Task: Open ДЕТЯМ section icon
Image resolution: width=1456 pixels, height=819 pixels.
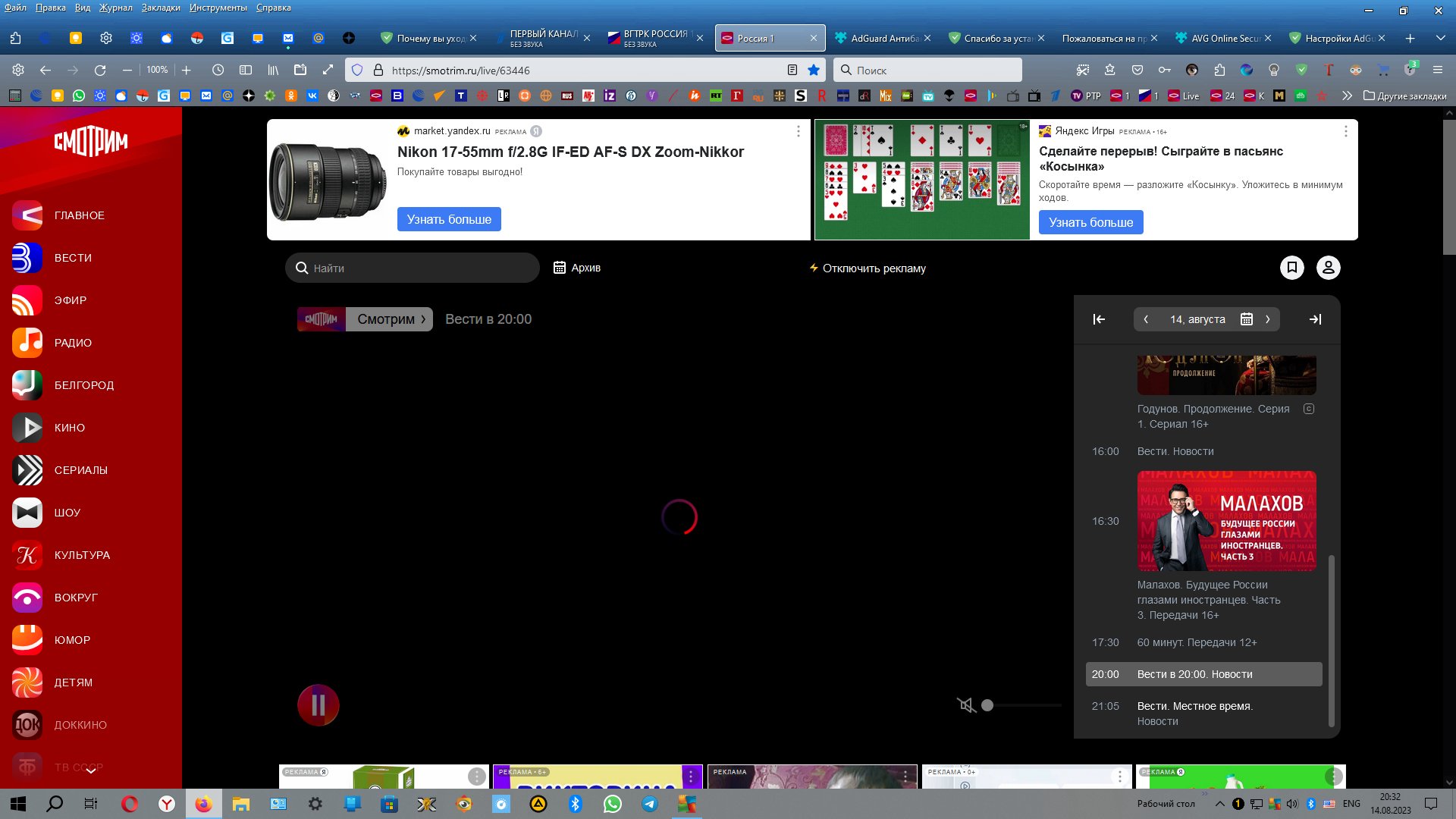Action: tap(27, 682)
